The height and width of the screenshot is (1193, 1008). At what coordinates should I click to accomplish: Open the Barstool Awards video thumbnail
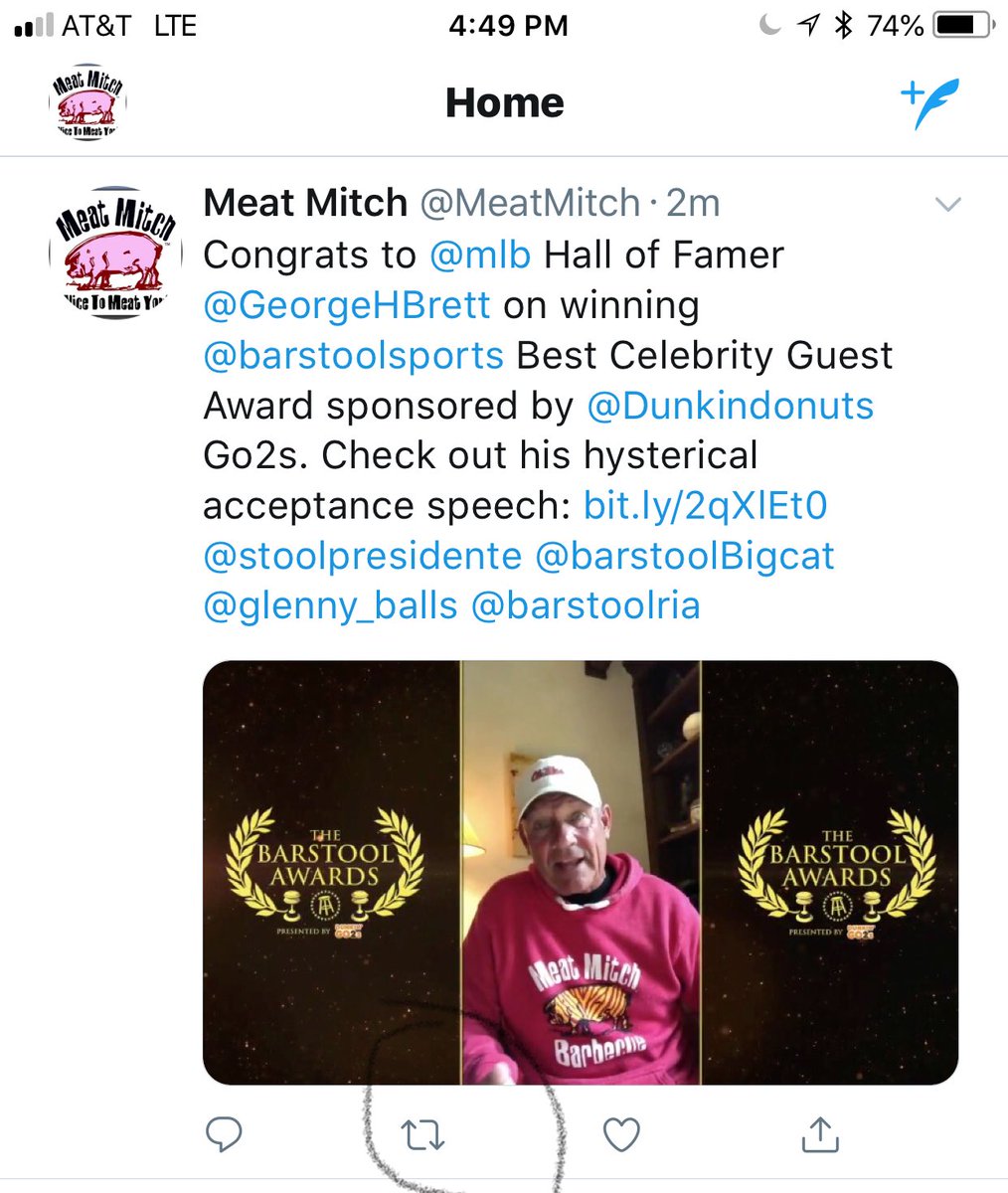pos(581,873)
